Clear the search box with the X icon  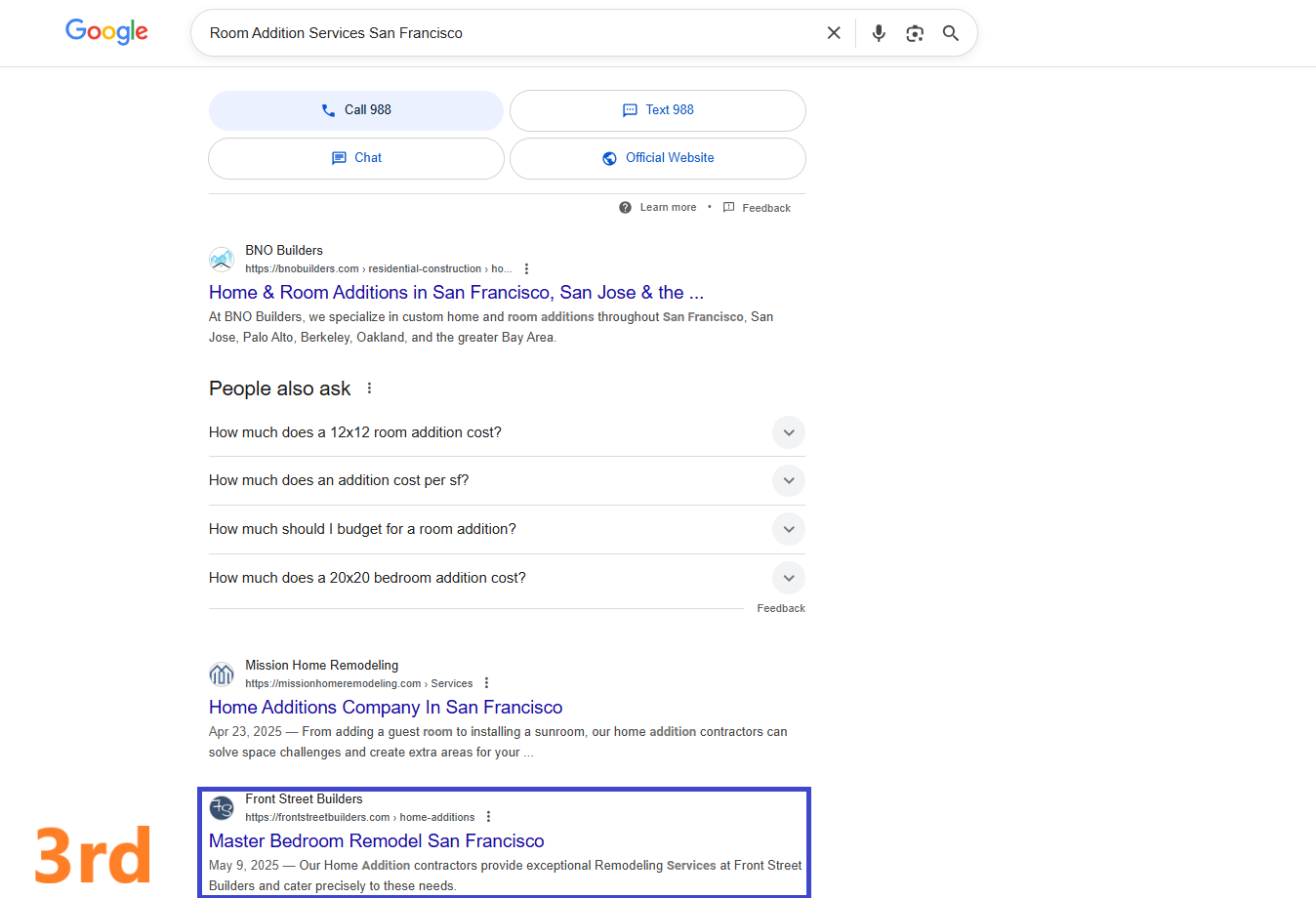[834, 33]
